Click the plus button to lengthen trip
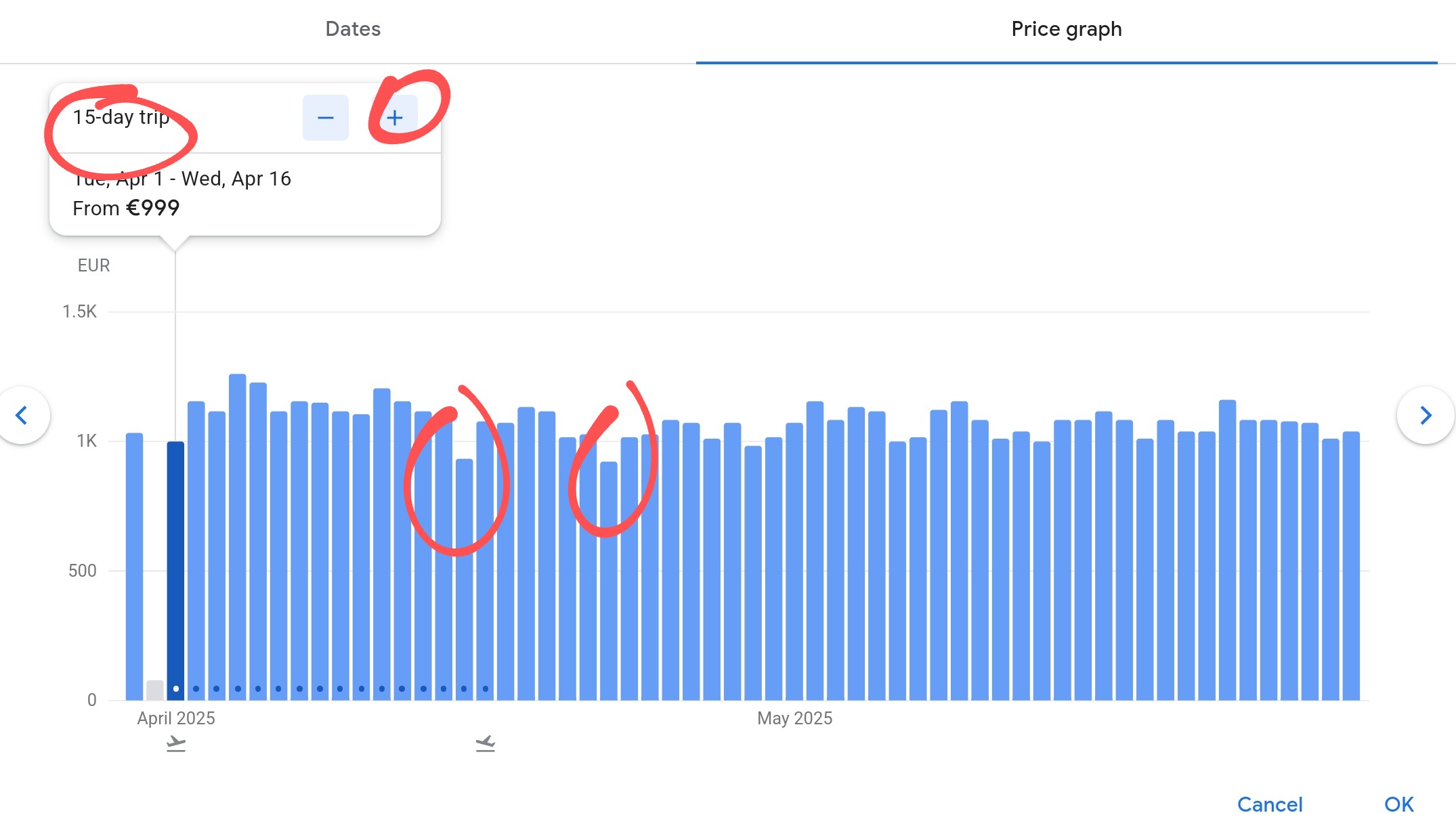The width and height of the screenshot is (1456, 836). [x=394, y=118]
